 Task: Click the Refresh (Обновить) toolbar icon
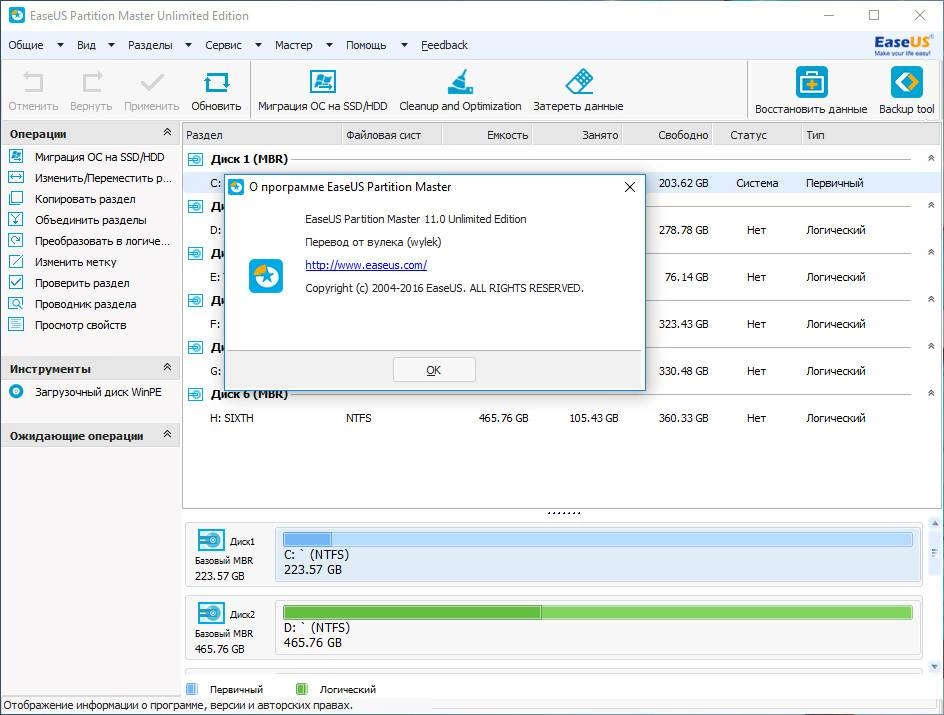(216, 82)
